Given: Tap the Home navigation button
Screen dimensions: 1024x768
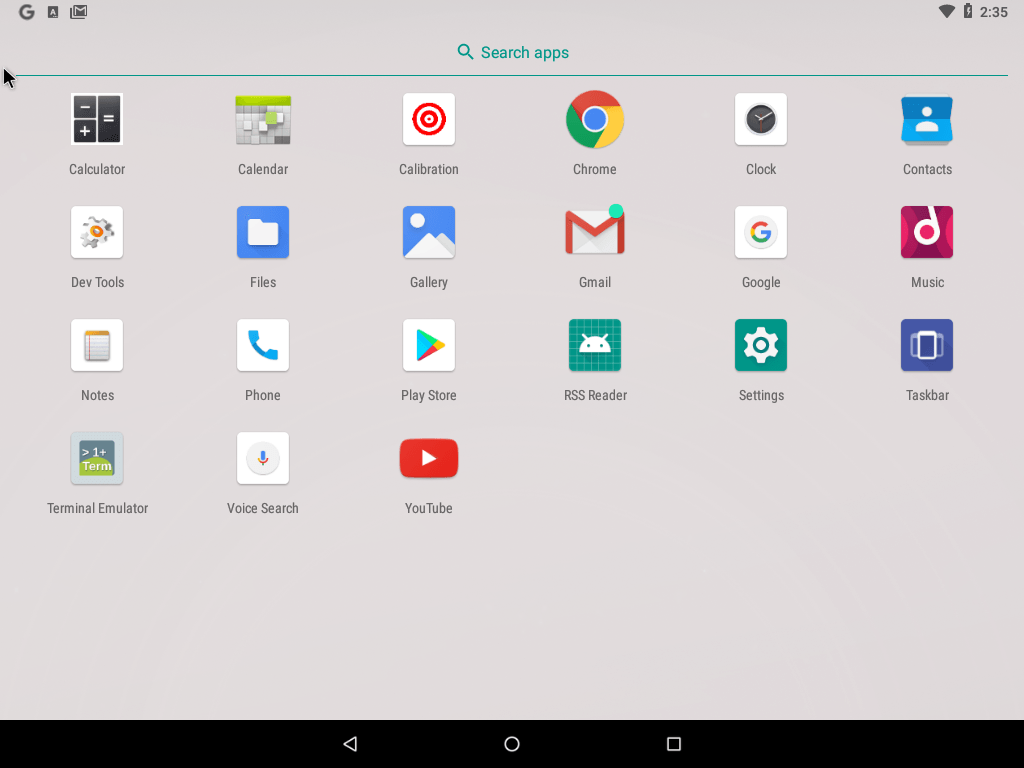Looking at the screenshot, I should point(512,744).
